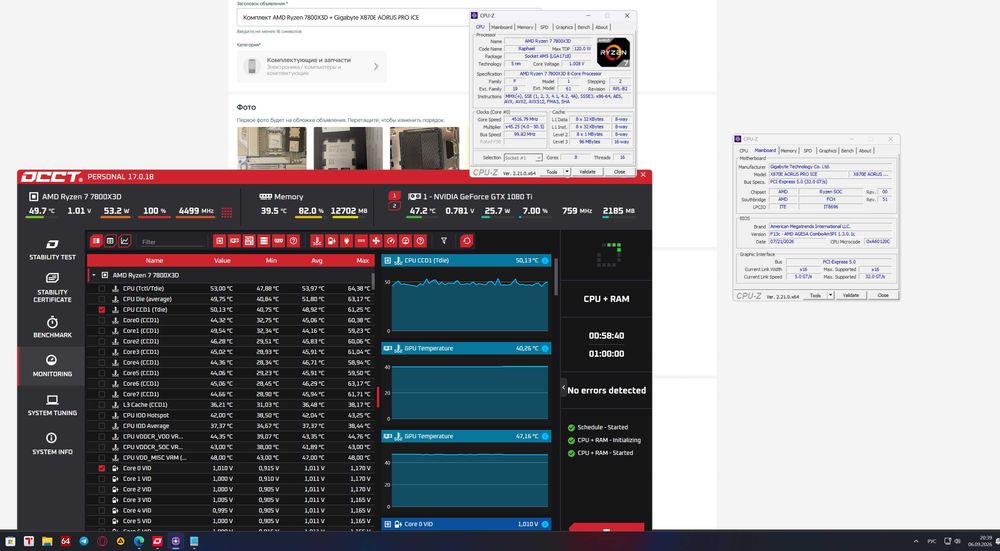Open Graphics tab in the CPU-Z CPU window
1000x551 pixels.
564,27
